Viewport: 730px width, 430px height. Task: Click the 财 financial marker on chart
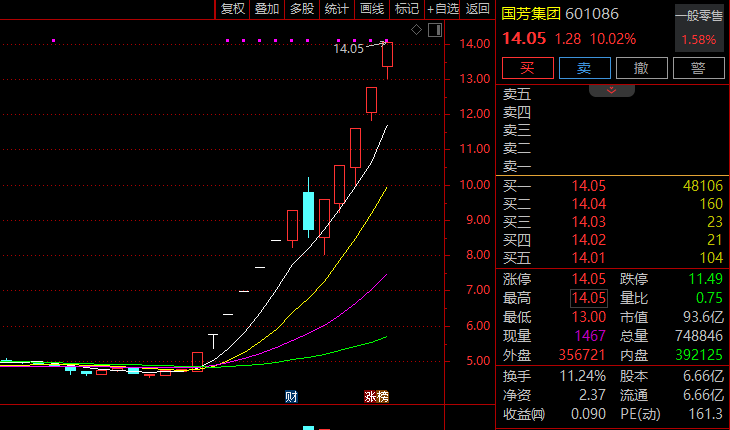point(291,396)
